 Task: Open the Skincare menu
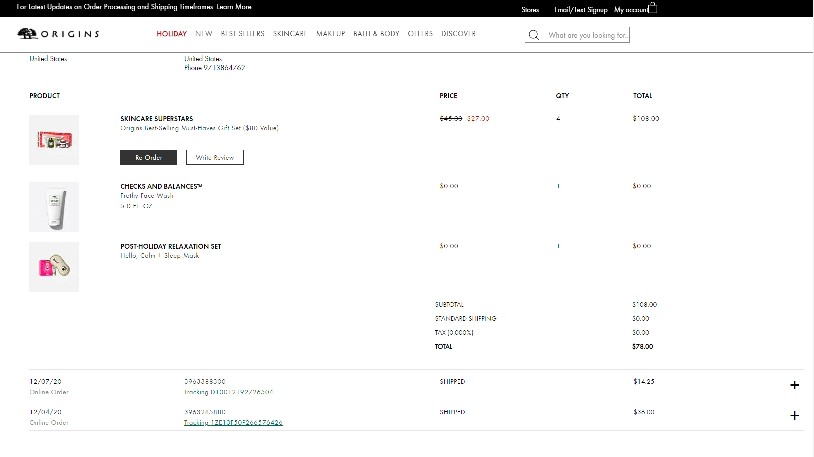click(289, 34)
